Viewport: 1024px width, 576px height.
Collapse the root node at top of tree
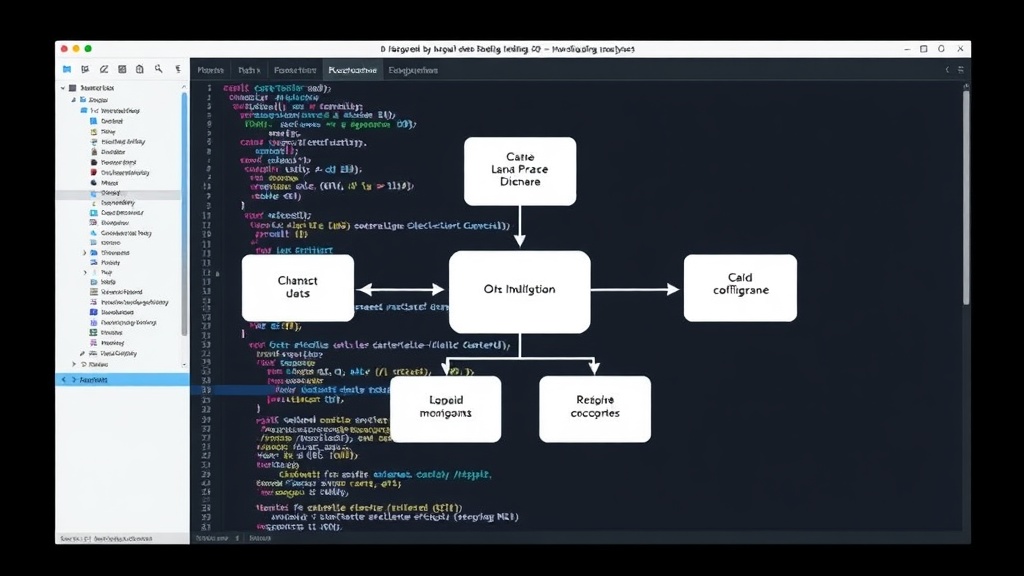coord(63,88)
